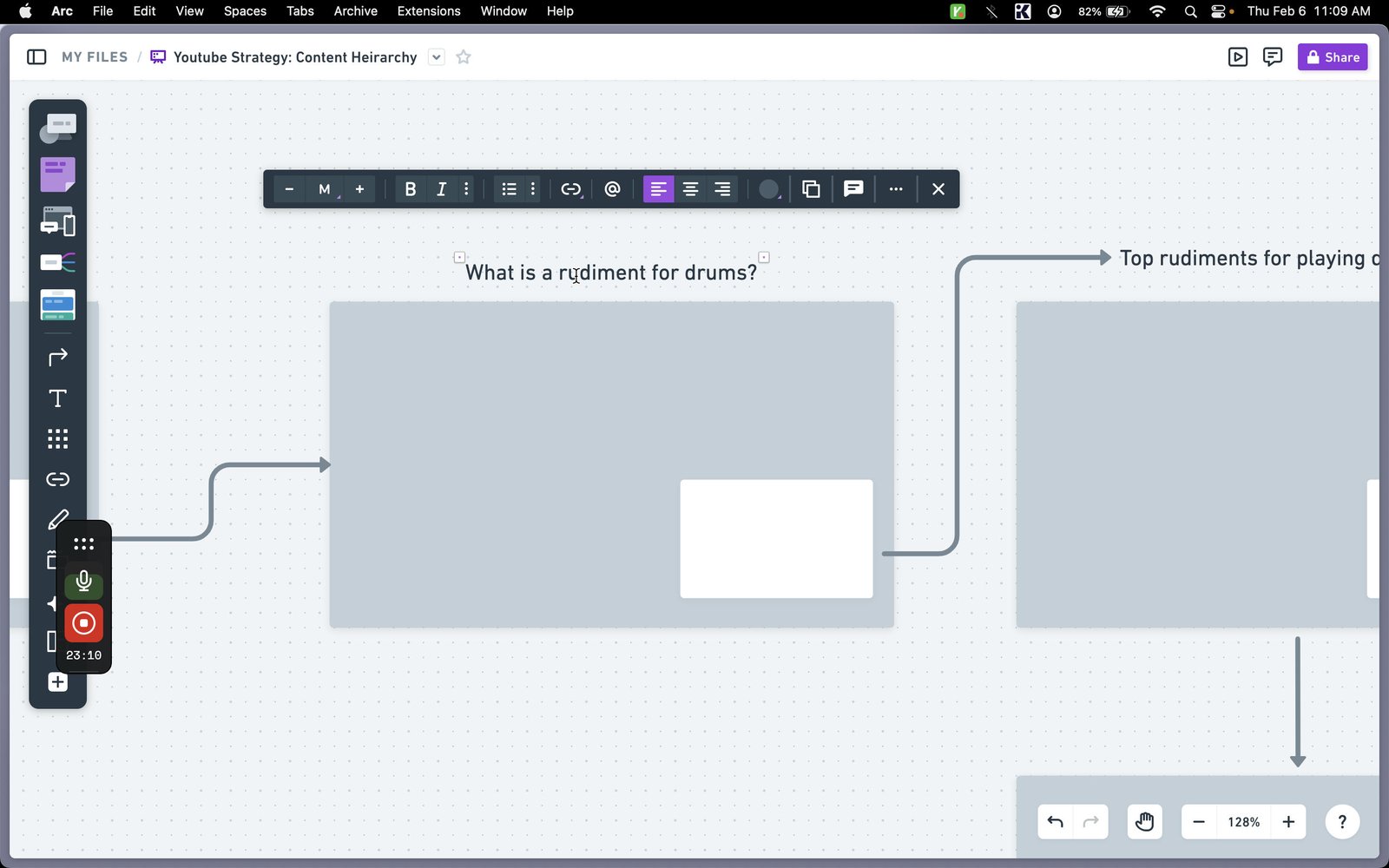Toggle bold formatting

411,189
